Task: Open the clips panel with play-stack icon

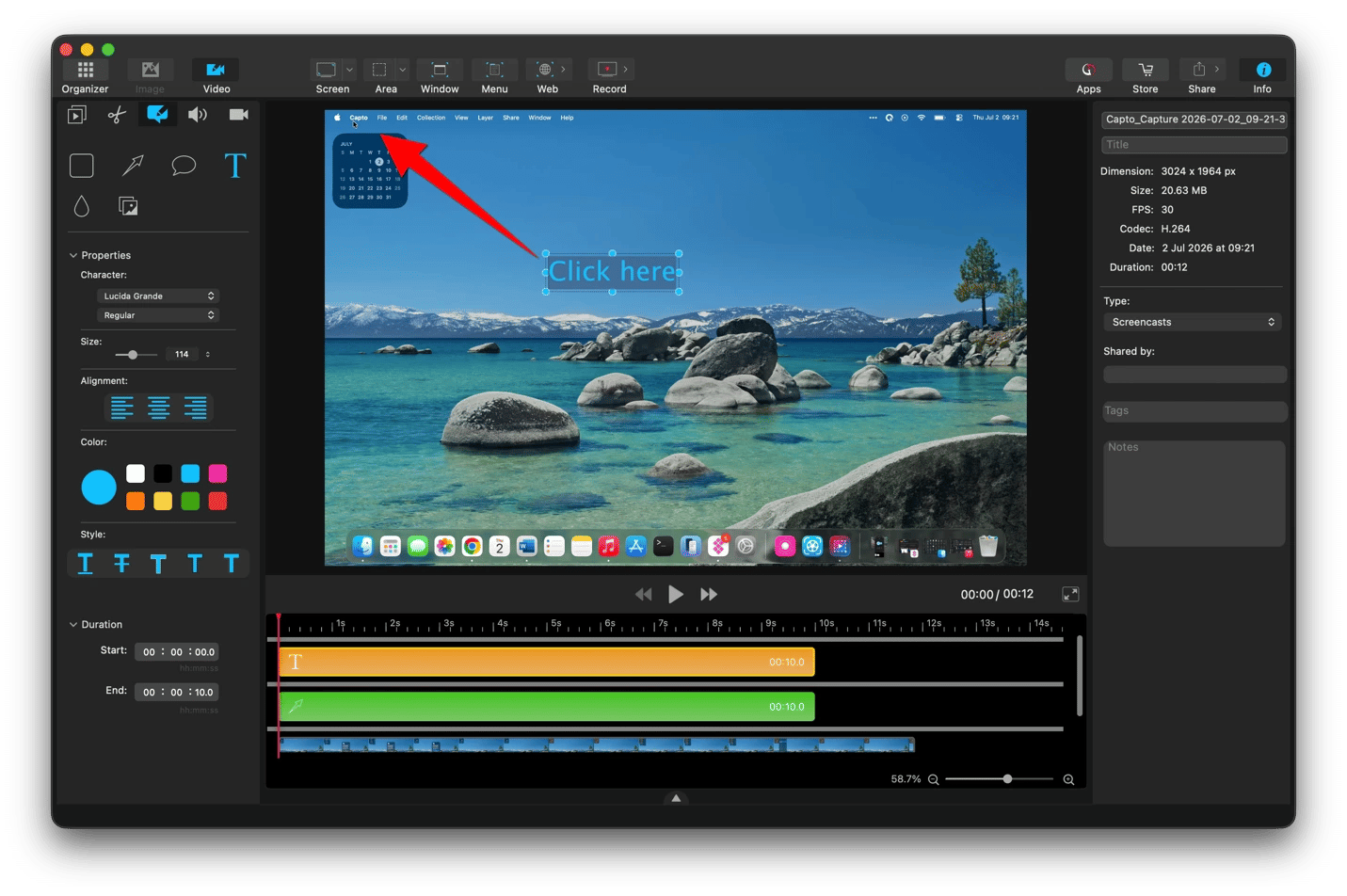Action: 77,115
